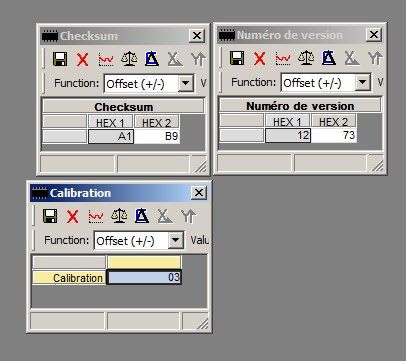Image resolution: width=406 pixels, height=361 pixels.
Task: Click grayed Y-axis icon in Checksum window
Action: coord(198,59)
